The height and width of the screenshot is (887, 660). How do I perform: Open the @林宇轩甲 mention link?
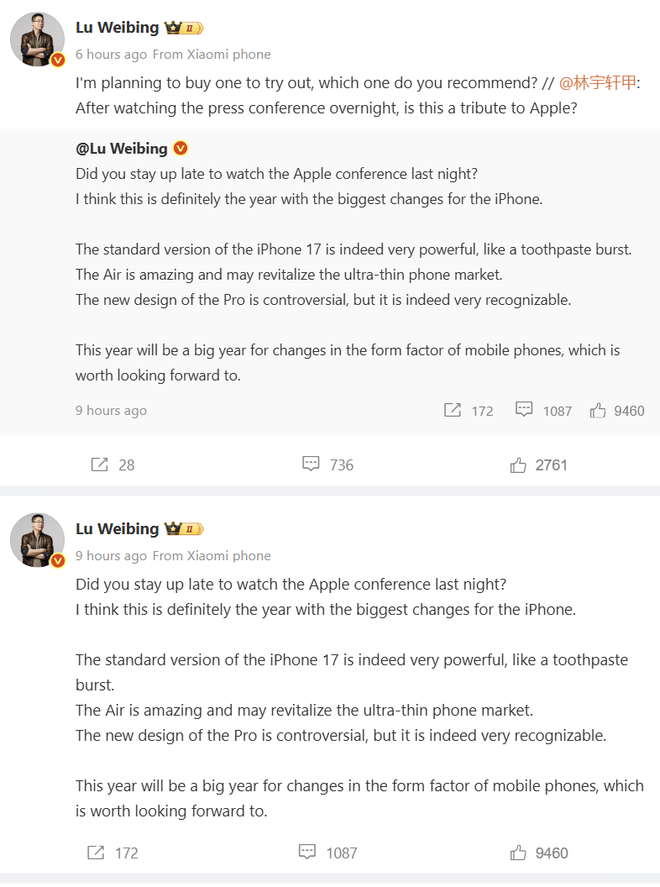[x=597, y=84]
